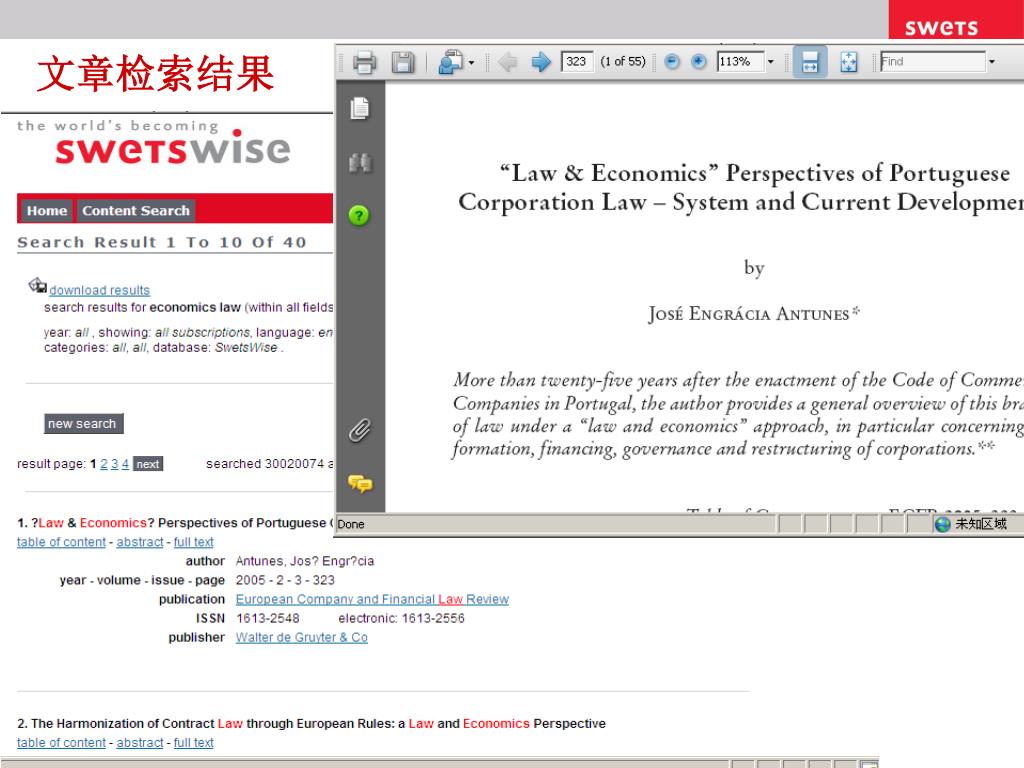Viewport: 1024px width, 768px height.
Task: Open table of content for result 1
Action: click(61, 542)
